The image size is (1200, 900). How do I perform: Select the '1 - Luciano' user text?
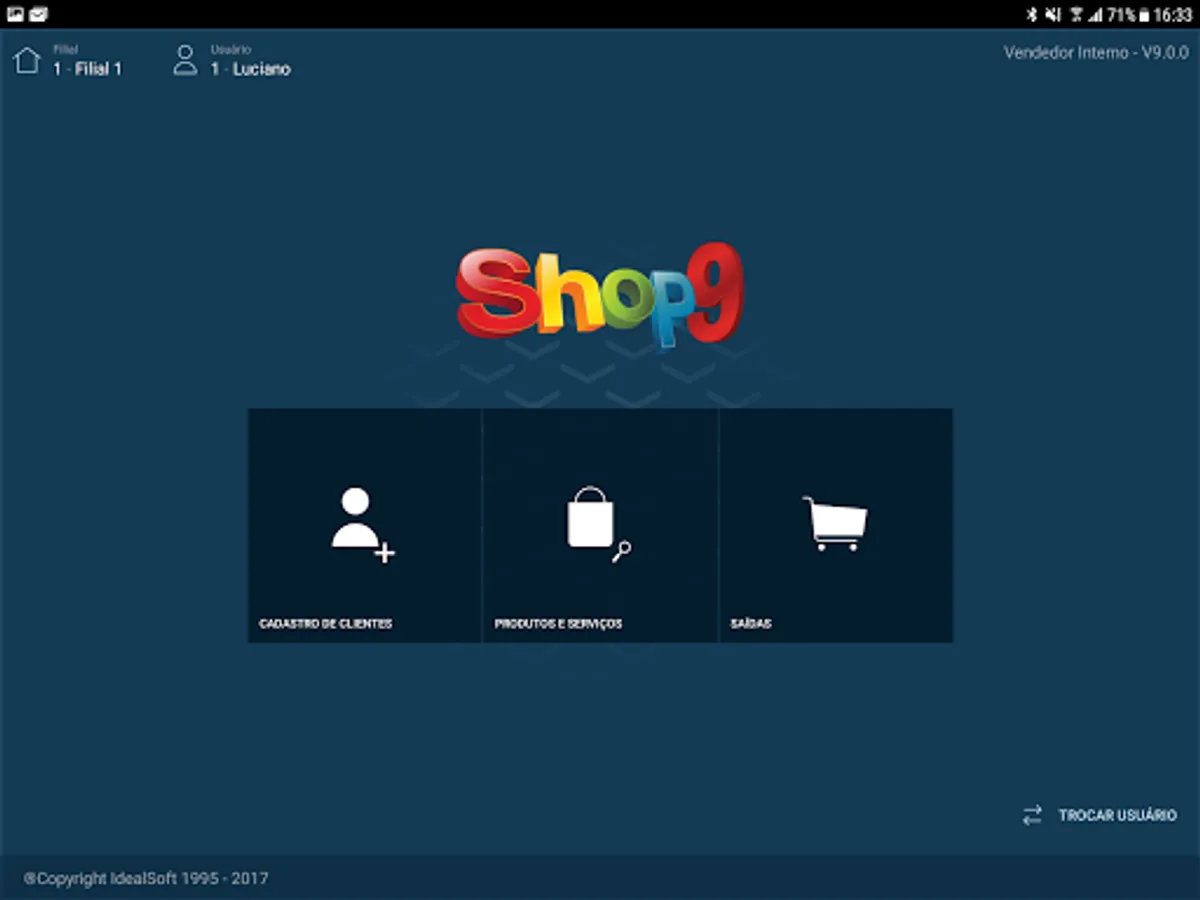(250, 69)
